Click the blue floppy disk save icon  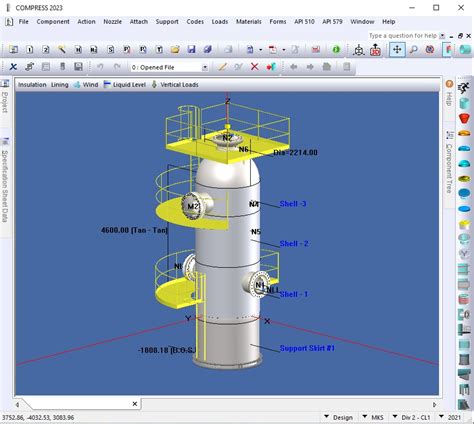[x=191, y=50]
